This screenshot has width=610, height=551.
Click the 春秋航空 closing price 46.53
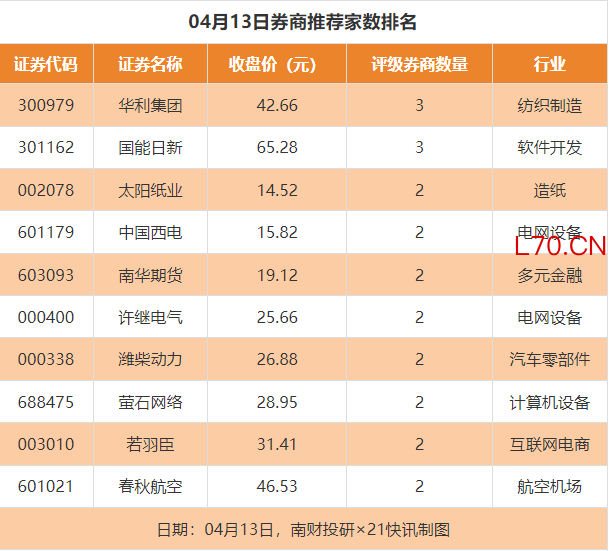click(x=277, y=487)
